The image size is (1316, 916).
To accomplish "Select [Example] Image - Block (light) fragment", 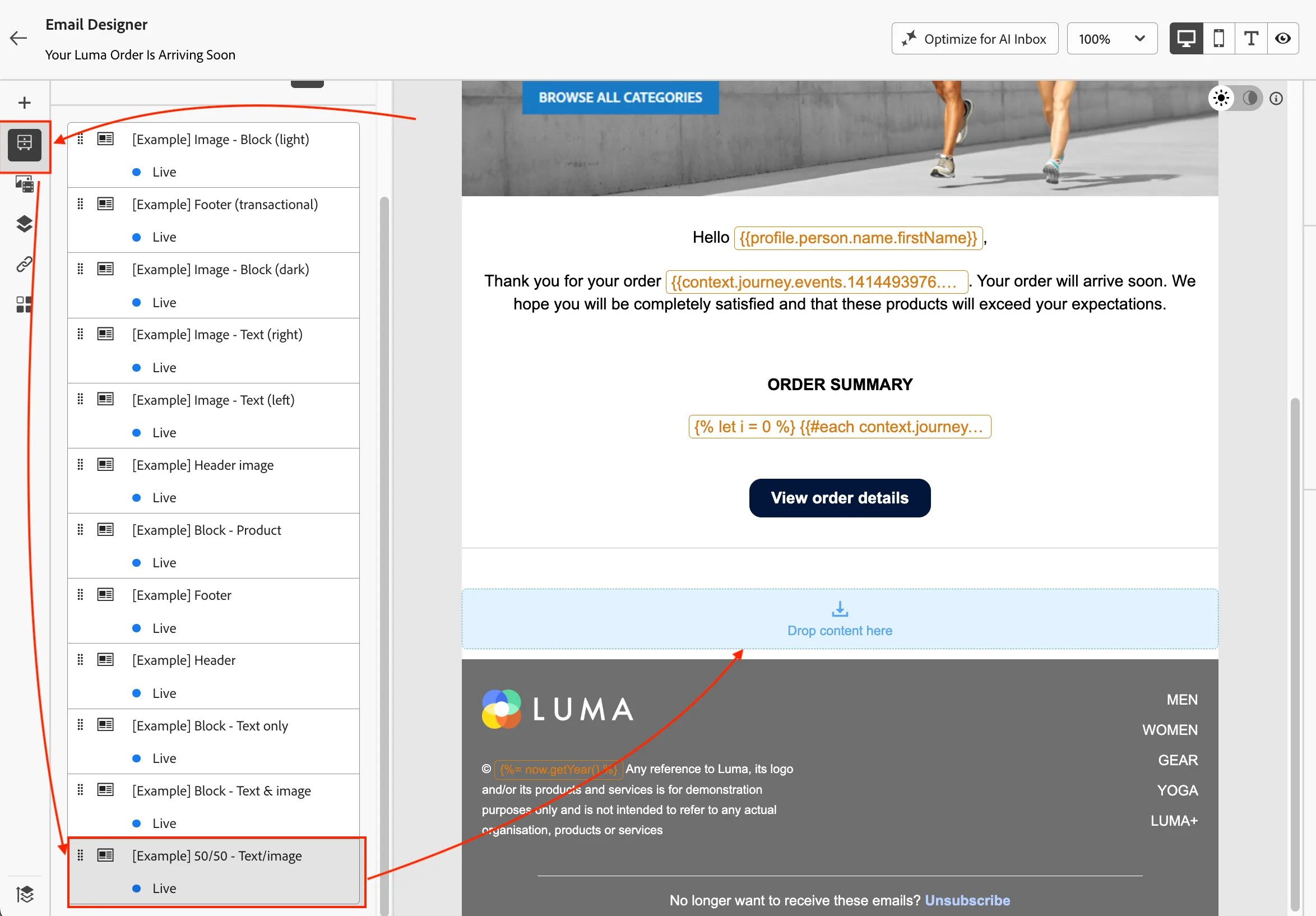I will coord(213,155).
